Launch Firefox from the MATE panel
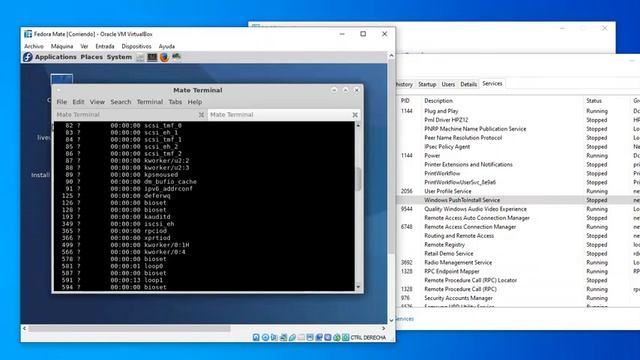Viewport: 640px width, 360px height. coord(164,57)
